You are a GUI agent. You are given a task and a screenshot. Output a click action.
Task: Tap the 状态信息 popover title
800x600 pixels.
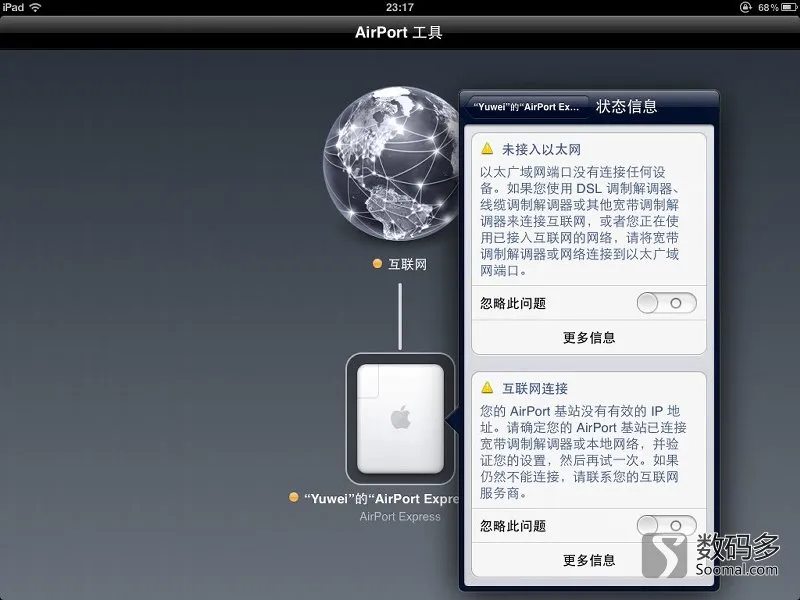pos(627,106)
